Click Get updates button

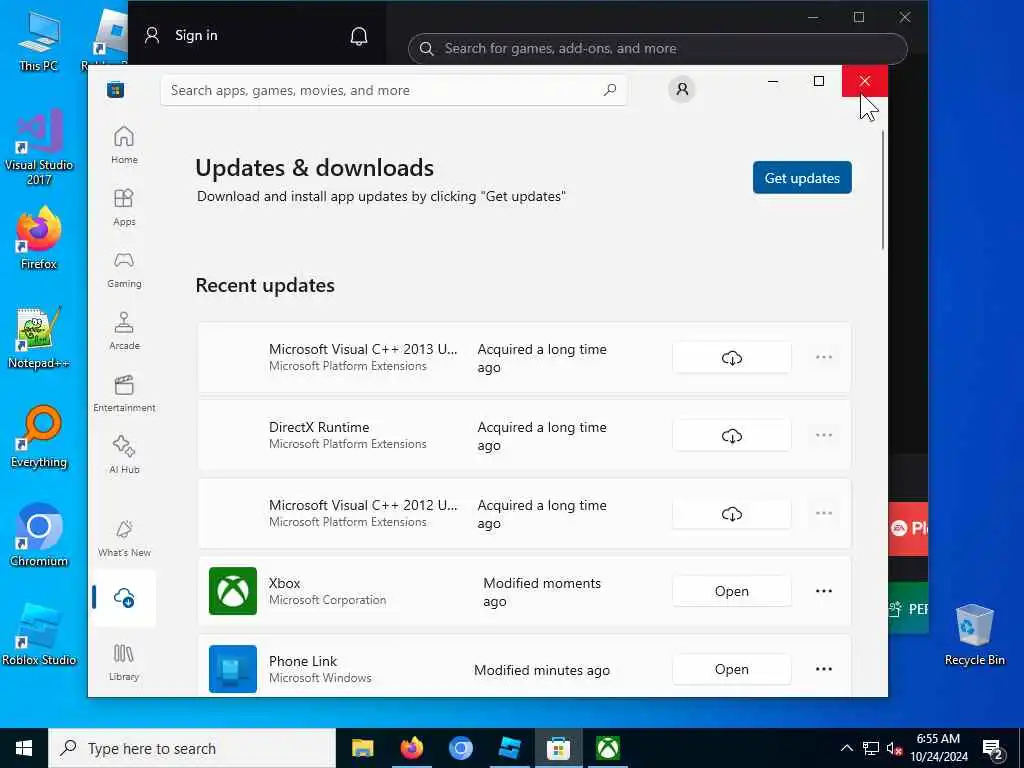pyautogui.click(x=802, y=178)
